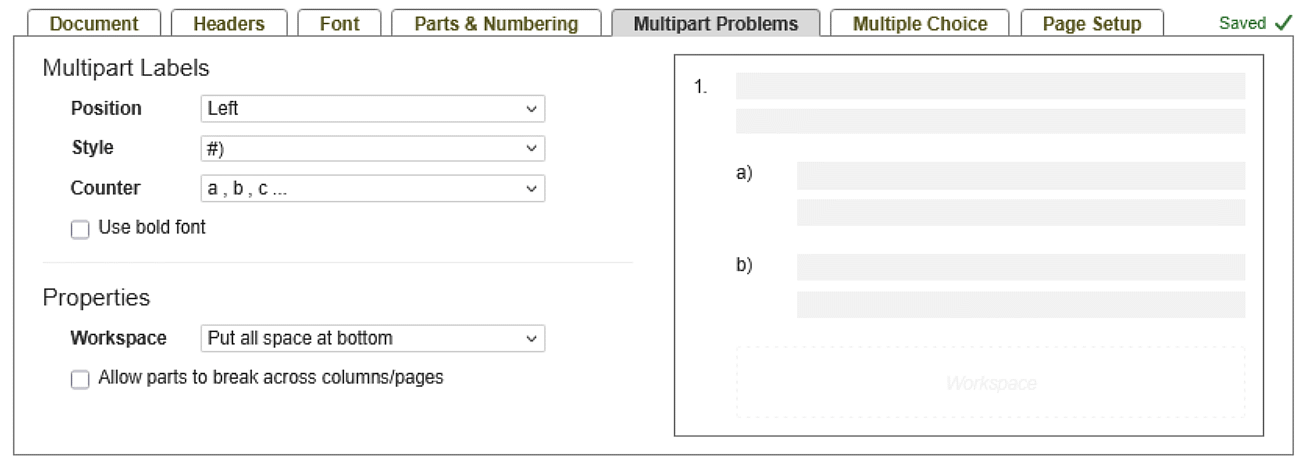Viewport: 1305px width, 467px height.
Task: Switch to the Headers tab
Action: click(229, 23)
